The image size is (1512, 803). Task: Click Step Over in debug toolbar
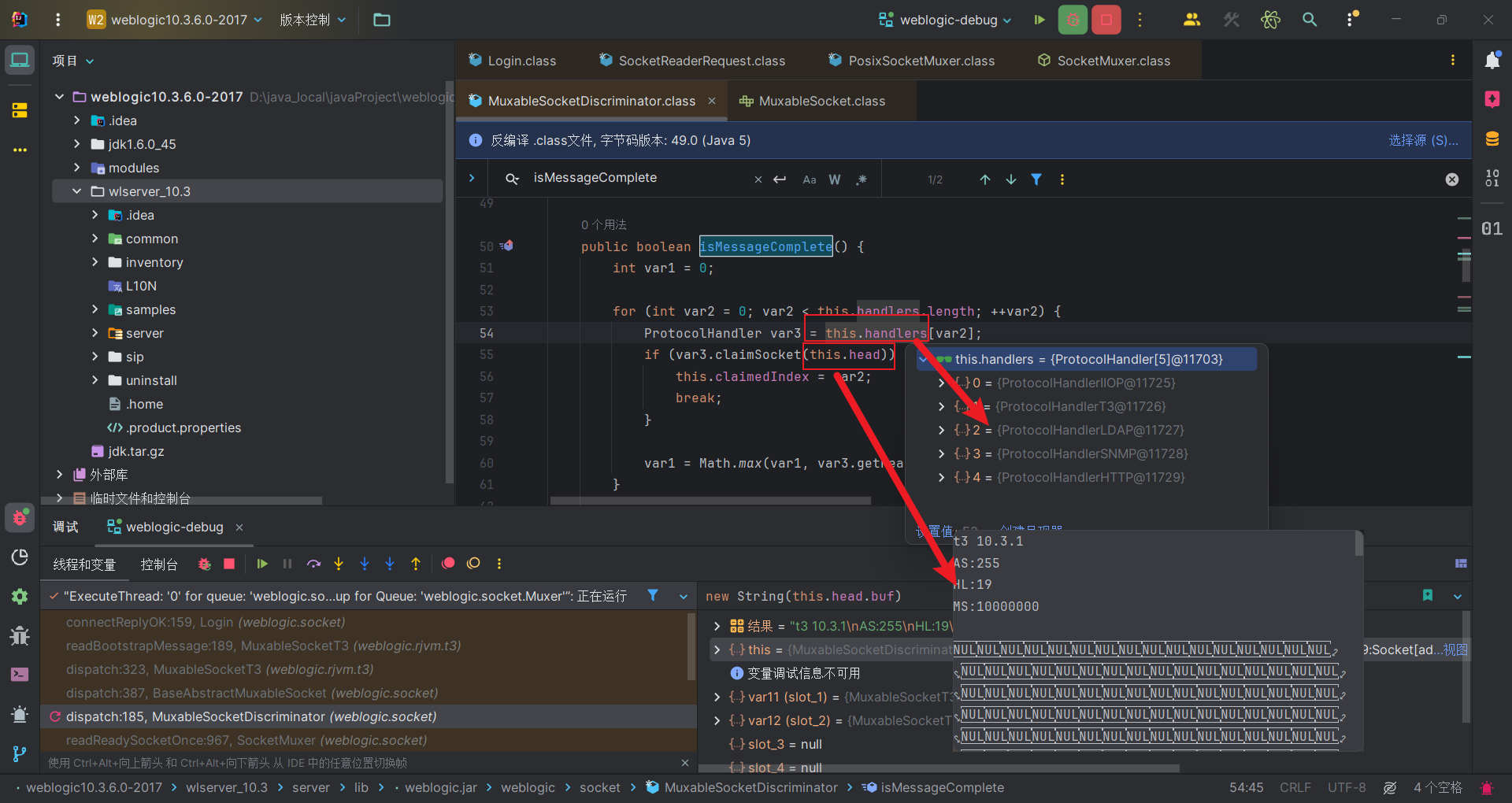tap(313, 564)
